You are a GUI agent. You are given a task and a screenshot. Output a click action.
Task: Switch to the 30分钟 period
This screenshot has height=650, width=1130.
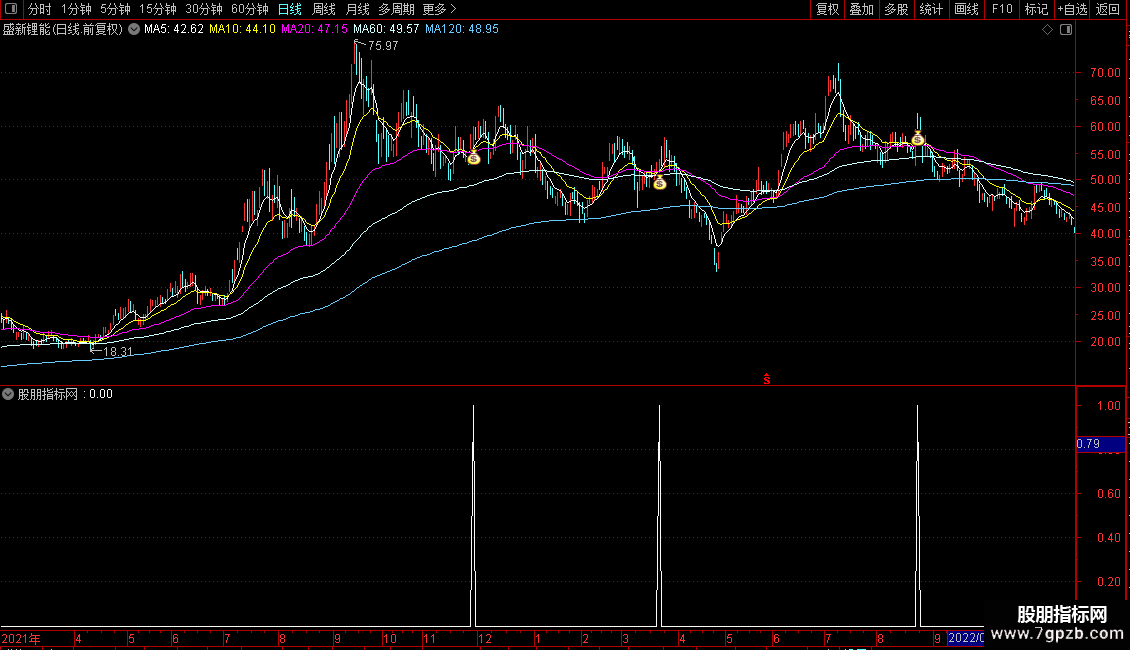pyautogui.click(x=203, y=9)
